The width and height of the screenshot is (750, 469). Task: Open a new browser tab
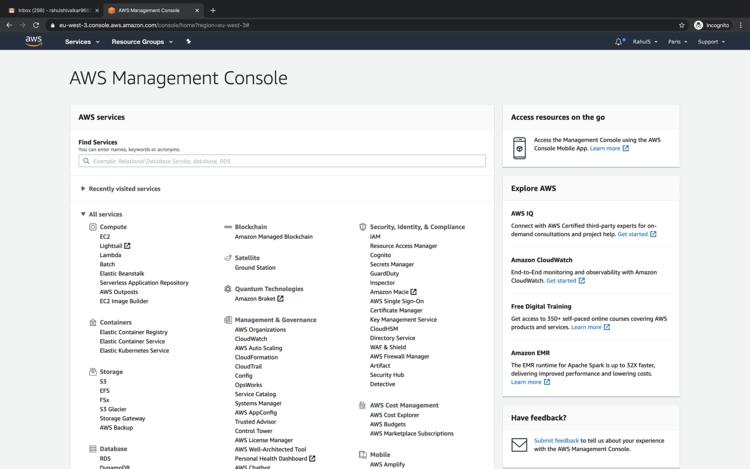pyautogui.click(x=213, y=10)
